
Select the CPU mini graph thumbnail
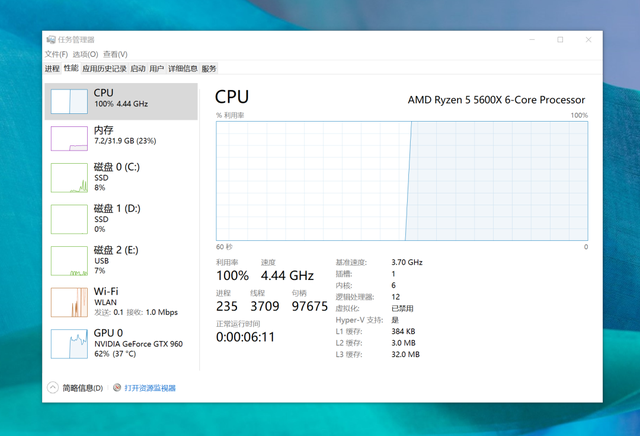pos(69,101)
